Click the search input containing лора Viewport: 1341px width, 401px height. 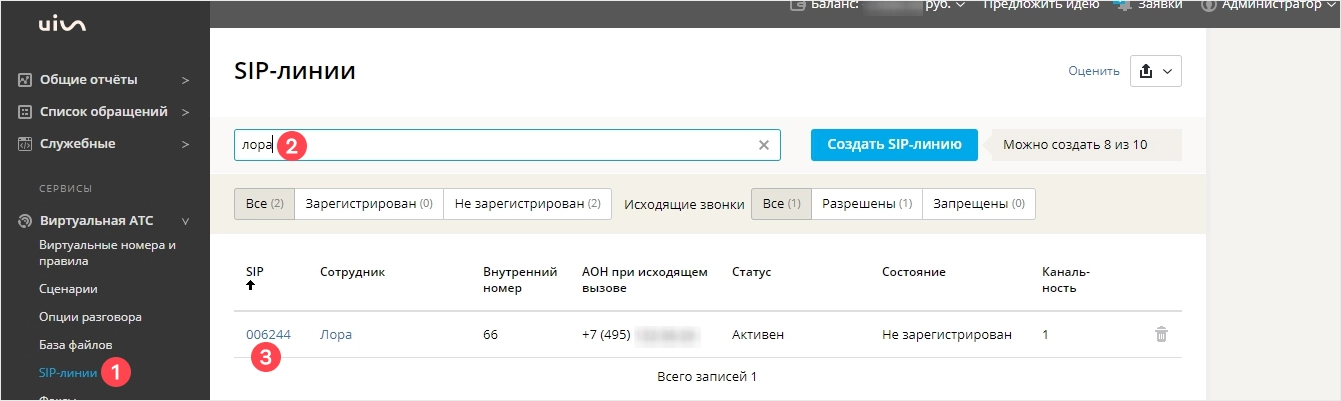[508, 145]
